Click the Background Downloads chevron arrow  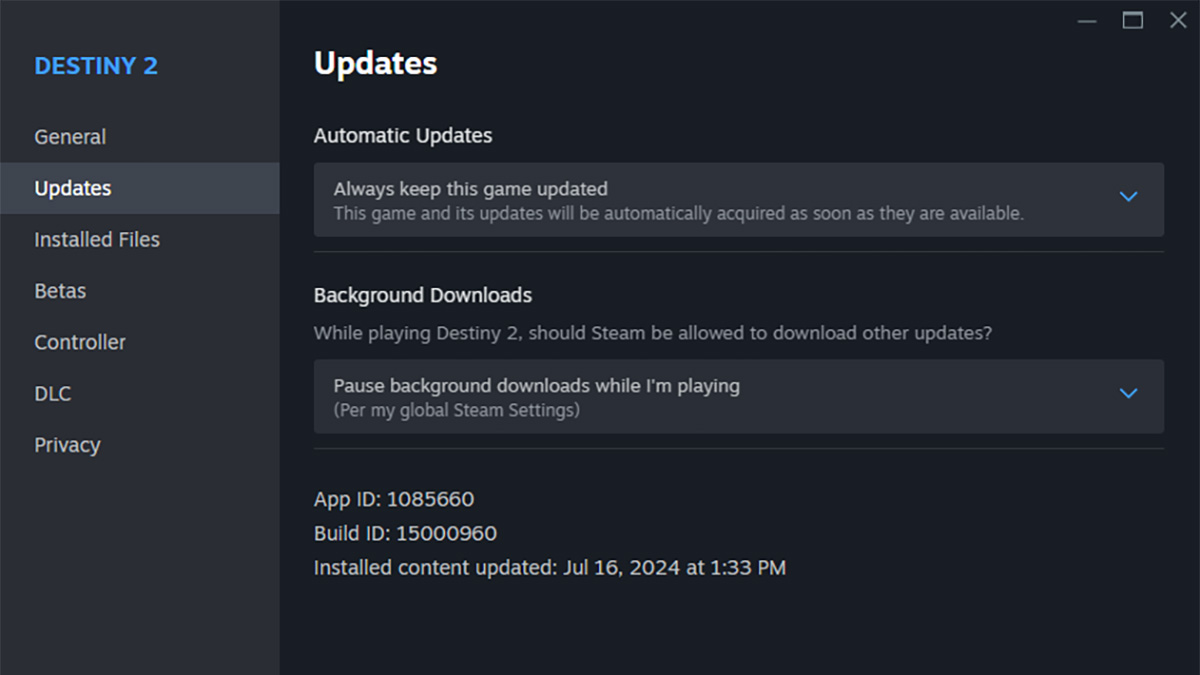click(1129, 394)
